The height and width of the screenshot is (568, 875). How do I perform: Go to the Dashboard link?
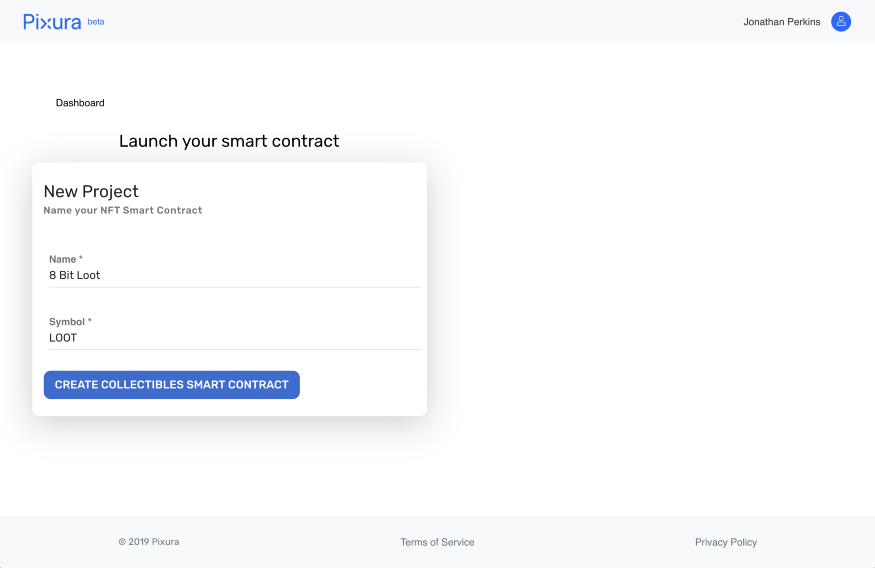pos(80,103)
